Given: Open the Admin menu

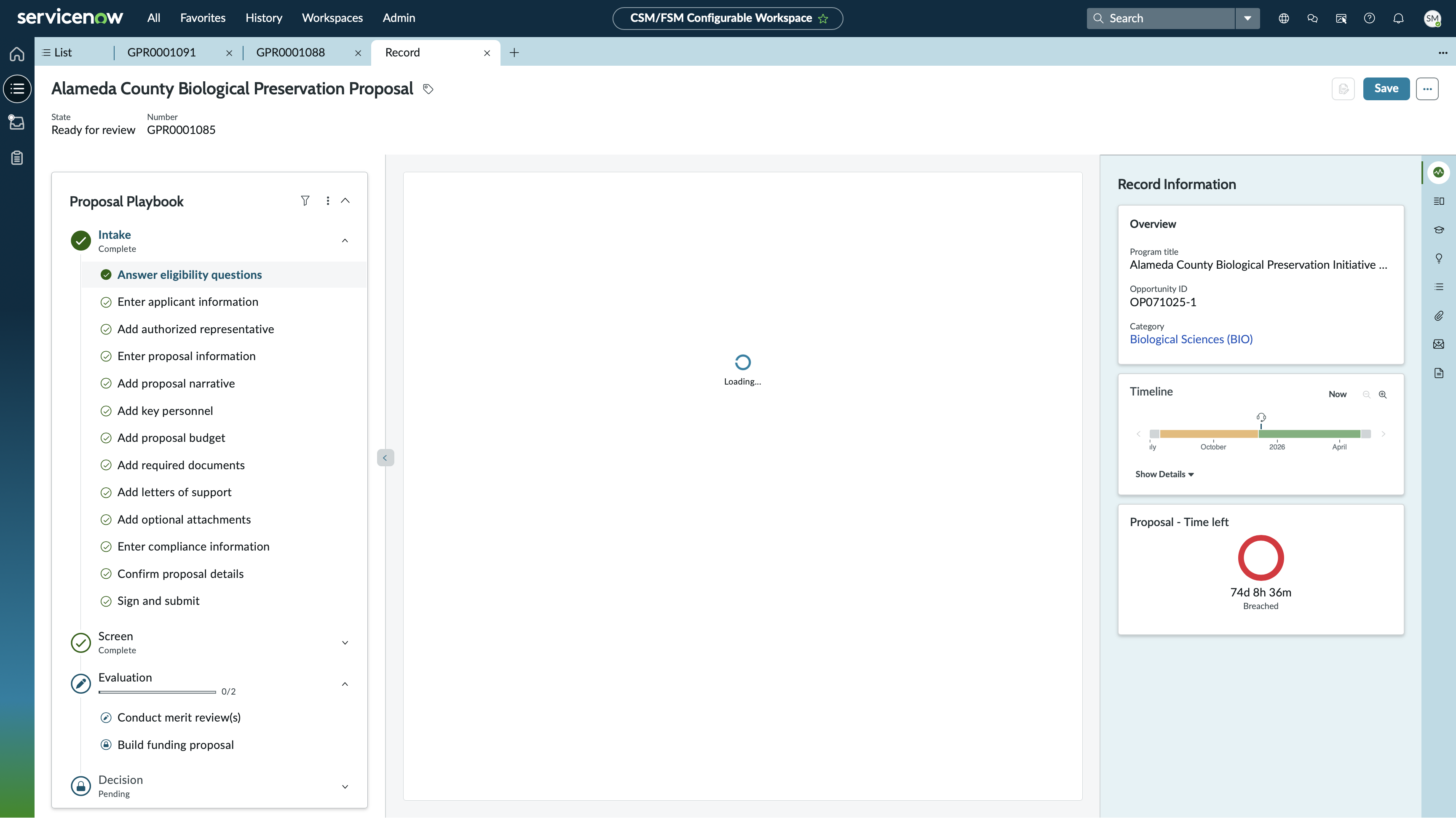Looking at the screenshot, I should pos(399,18).
